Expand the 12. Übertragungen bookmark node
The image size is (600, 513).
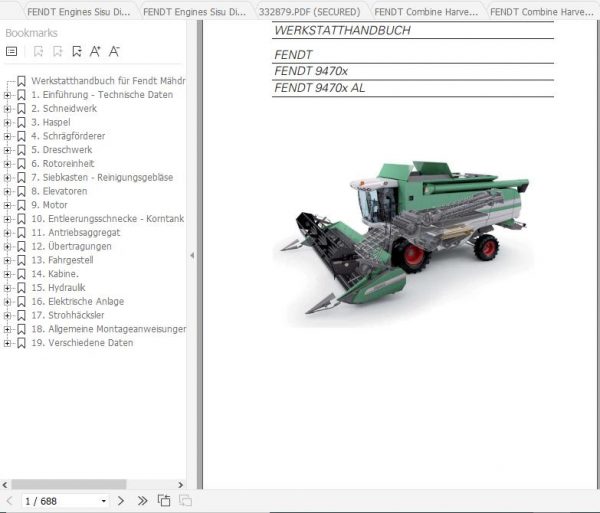7,247
